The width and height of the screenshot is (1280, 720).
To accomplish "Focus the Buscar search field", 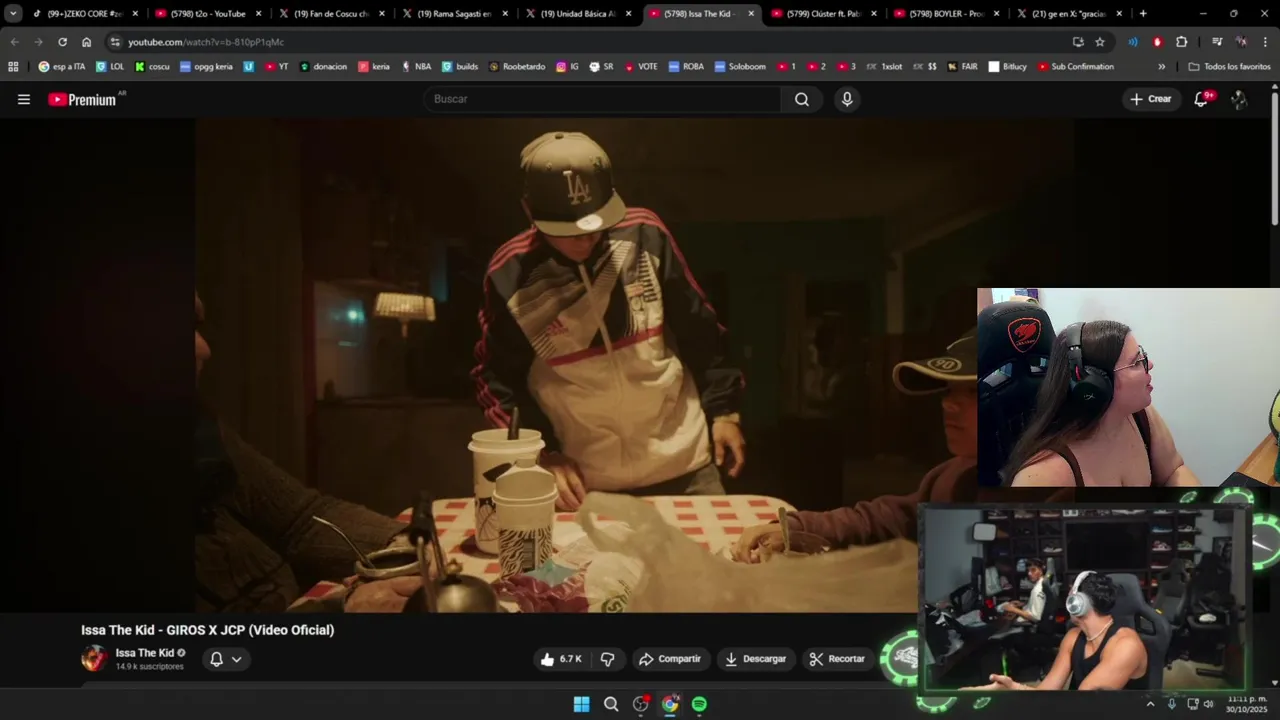I will point(603,99).
